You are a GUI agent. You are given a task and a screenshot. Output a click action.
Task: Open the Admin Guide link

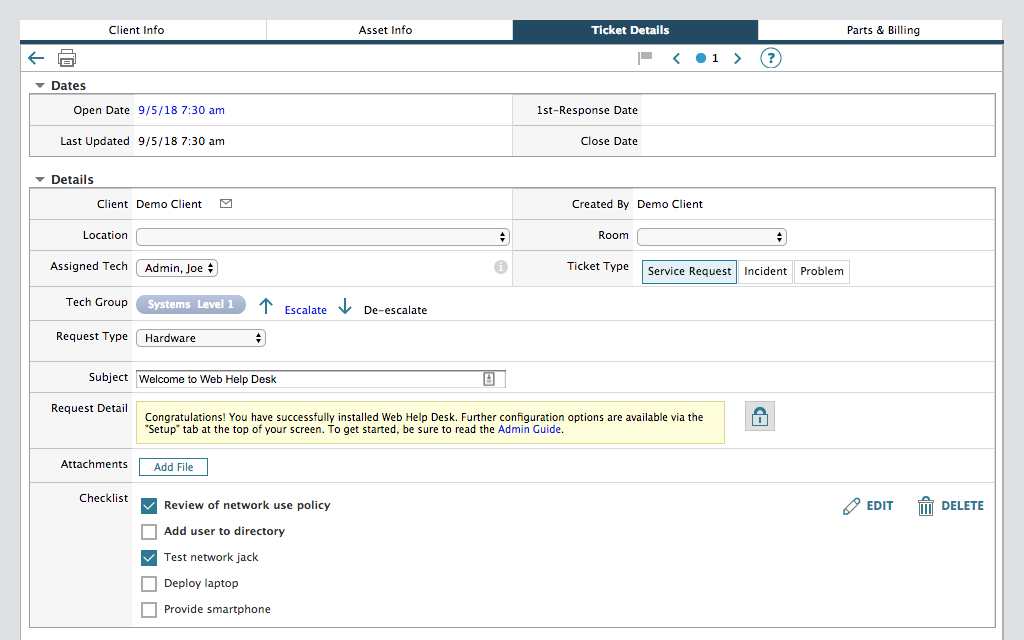528,428
